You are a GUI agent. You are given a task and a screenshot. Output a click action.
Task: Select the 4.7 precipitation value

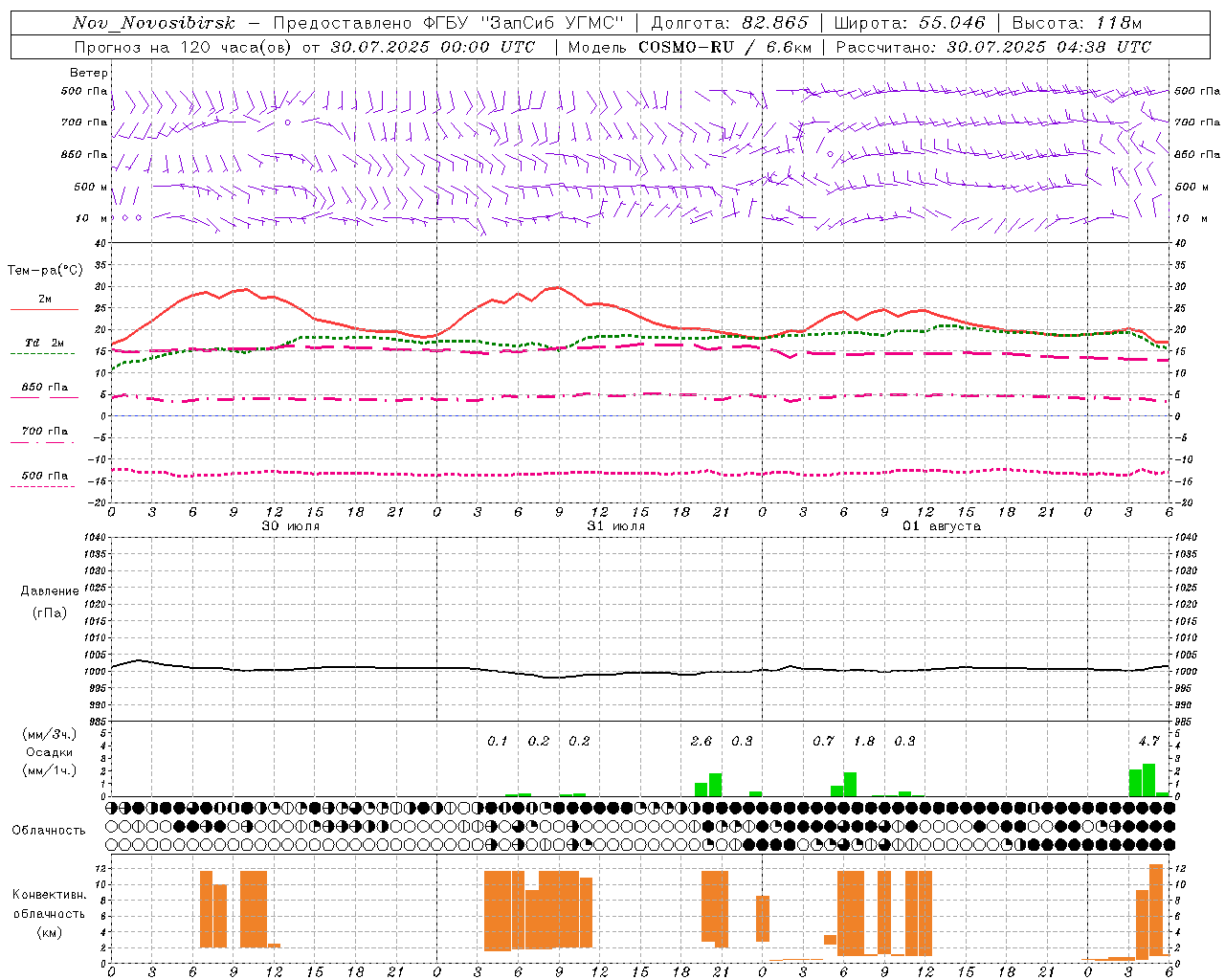pyautogui.click(x=1149, y=742)
